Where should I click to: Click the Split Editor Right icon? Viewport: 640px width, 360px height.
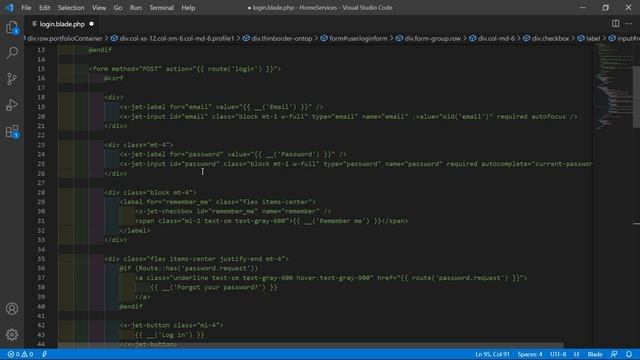(x=616, y=24)
